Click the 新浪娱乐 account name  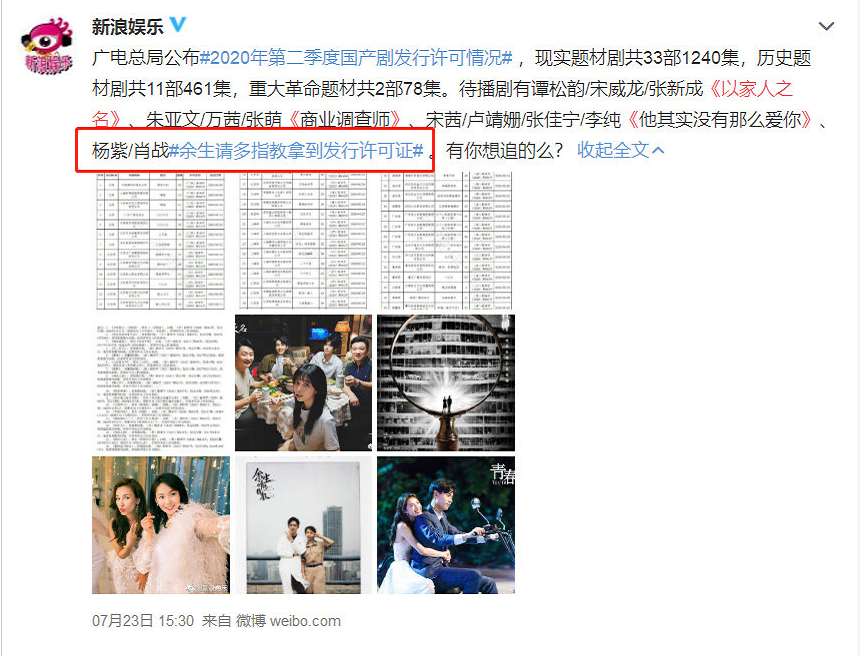(128, 27)
